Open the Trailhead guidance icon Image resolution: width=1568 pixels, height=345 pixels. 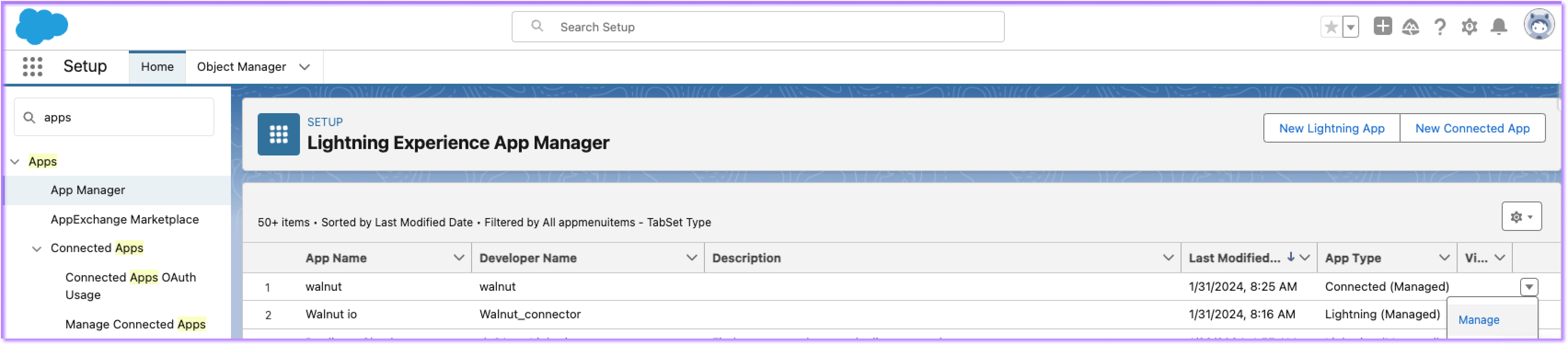pyautogui.click(x=1410, y=27)
